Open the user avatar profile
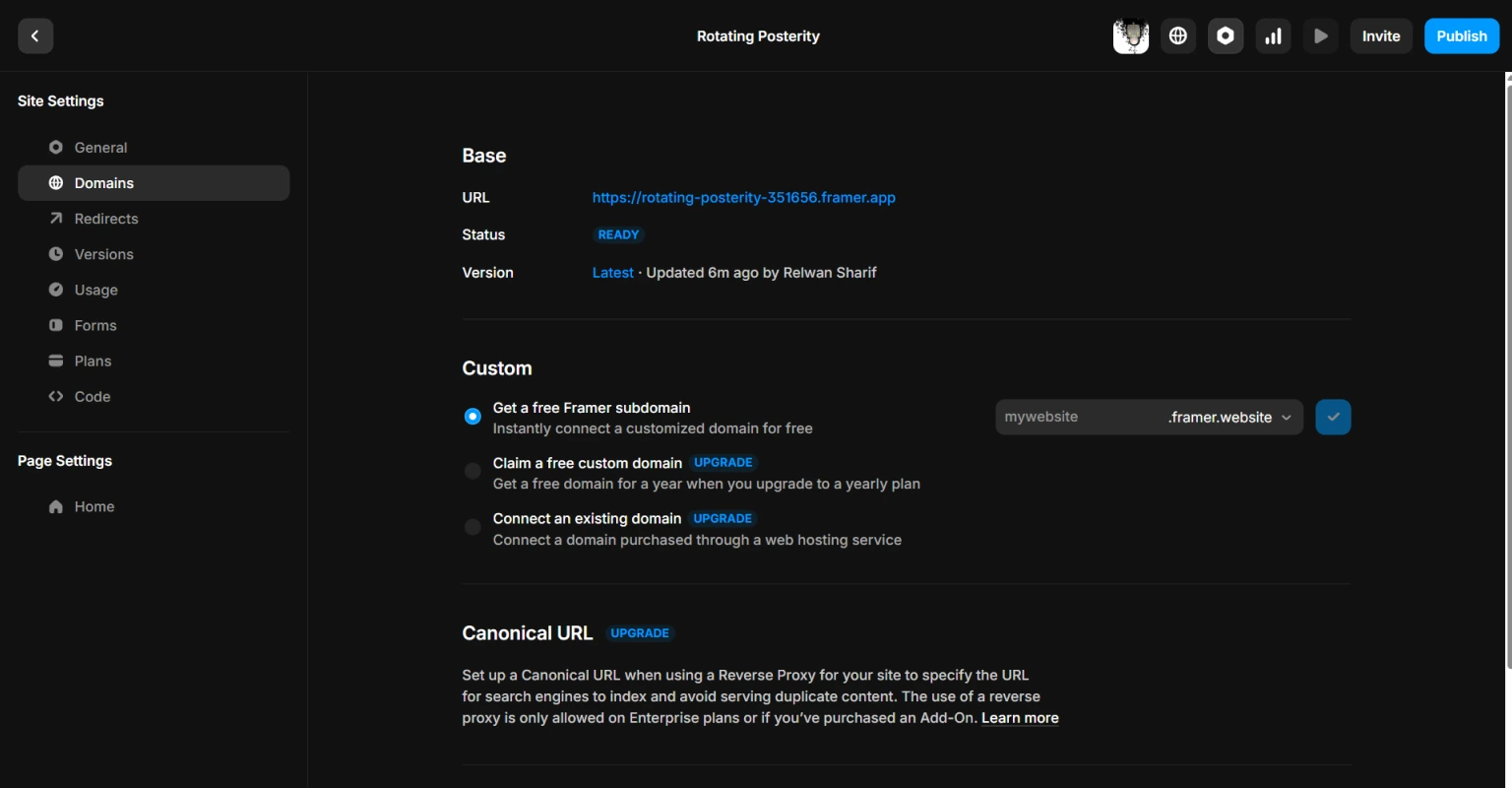The height and width of the screenshot is (788, 1512). click(1131, 36)
